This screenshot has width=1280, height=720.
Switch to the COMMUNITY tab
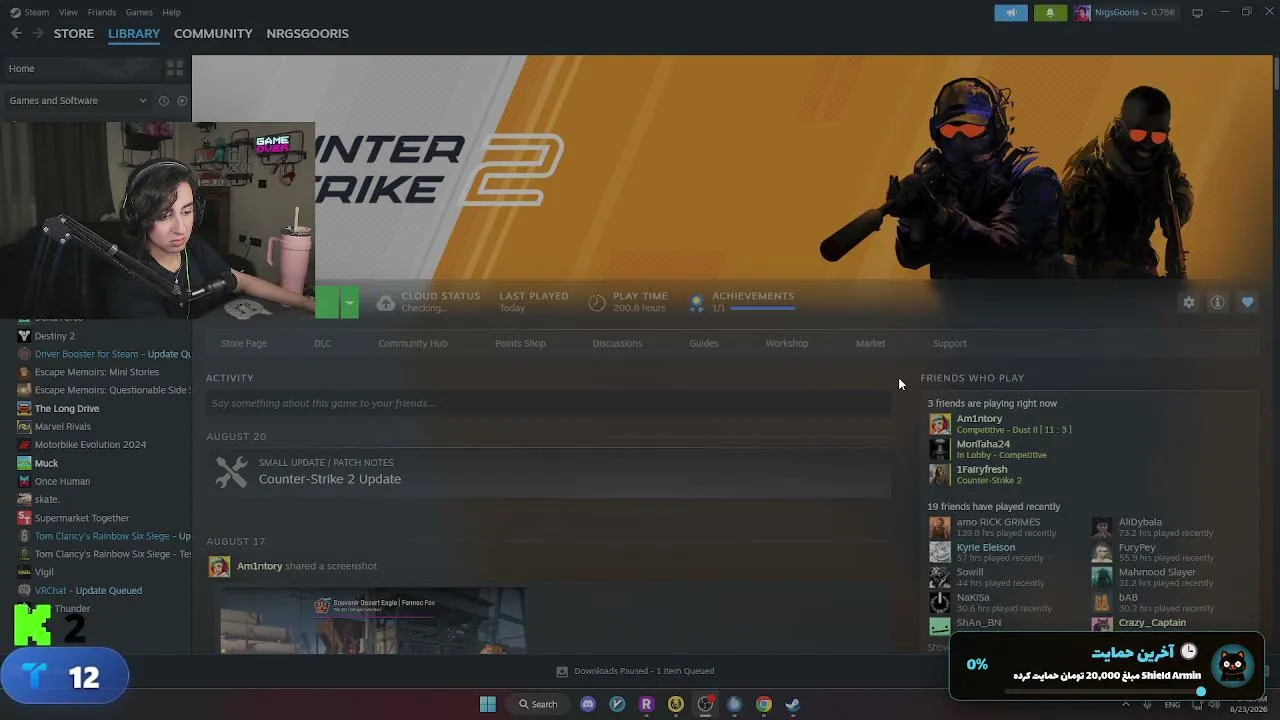click(x=213, y=33)
